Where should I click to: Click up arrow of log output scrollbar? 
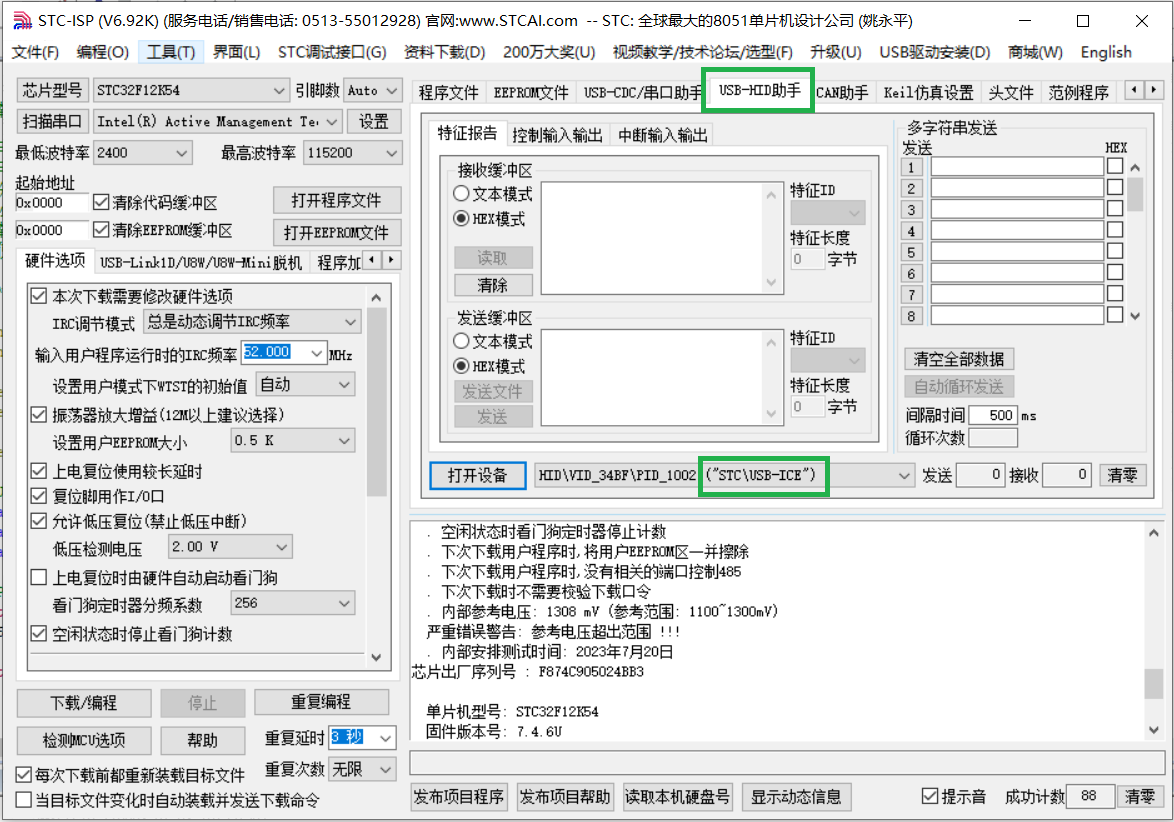pos(1153,533)
